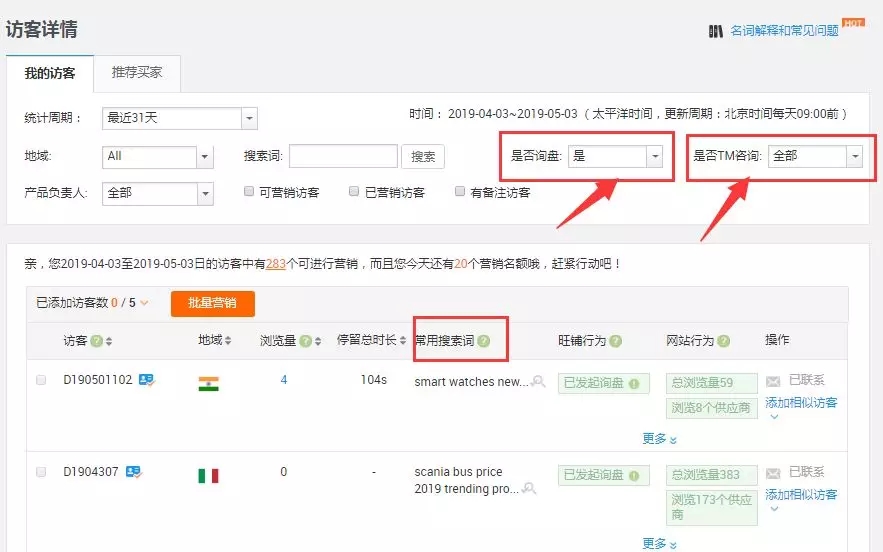
Task: Sort by 浏览量 column arrows
Action: pyautogui.click(x=318, y=341)
